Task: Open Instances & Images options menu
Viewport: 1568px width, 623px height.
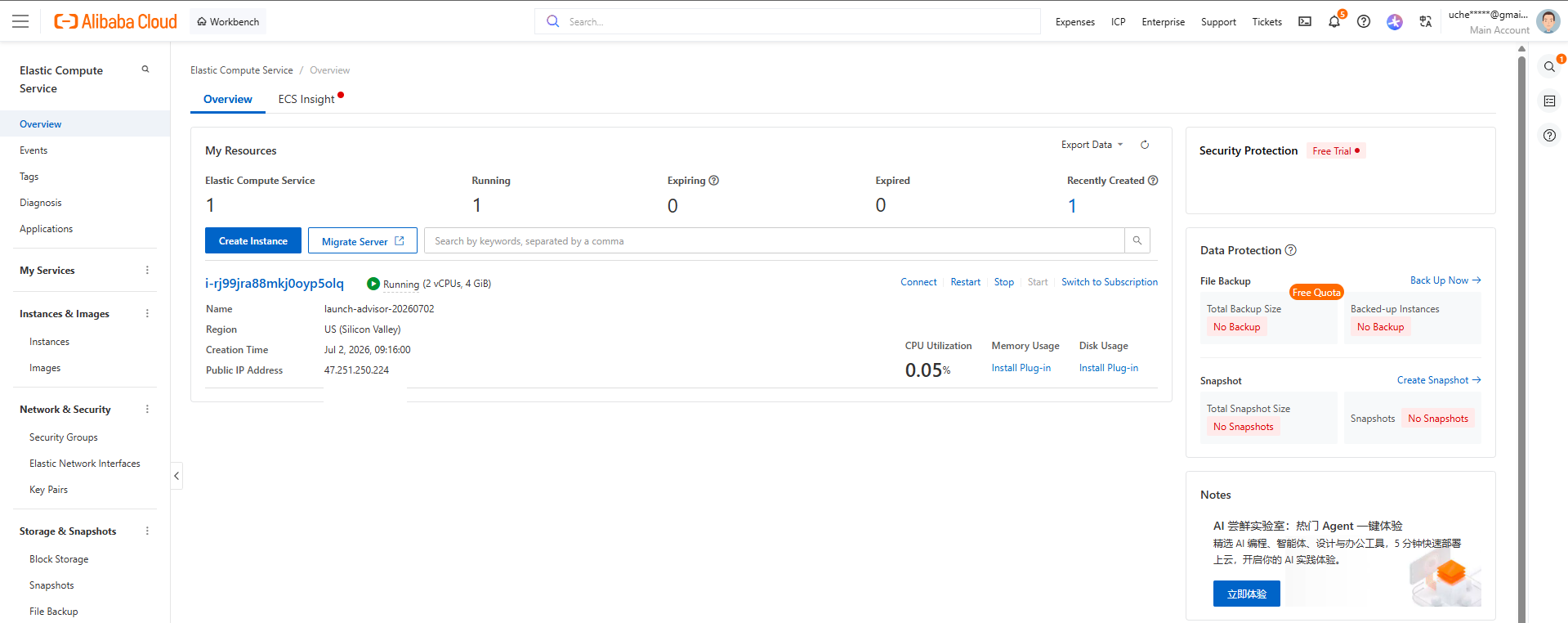Action: pyautogui.click(x=147, y=314)
